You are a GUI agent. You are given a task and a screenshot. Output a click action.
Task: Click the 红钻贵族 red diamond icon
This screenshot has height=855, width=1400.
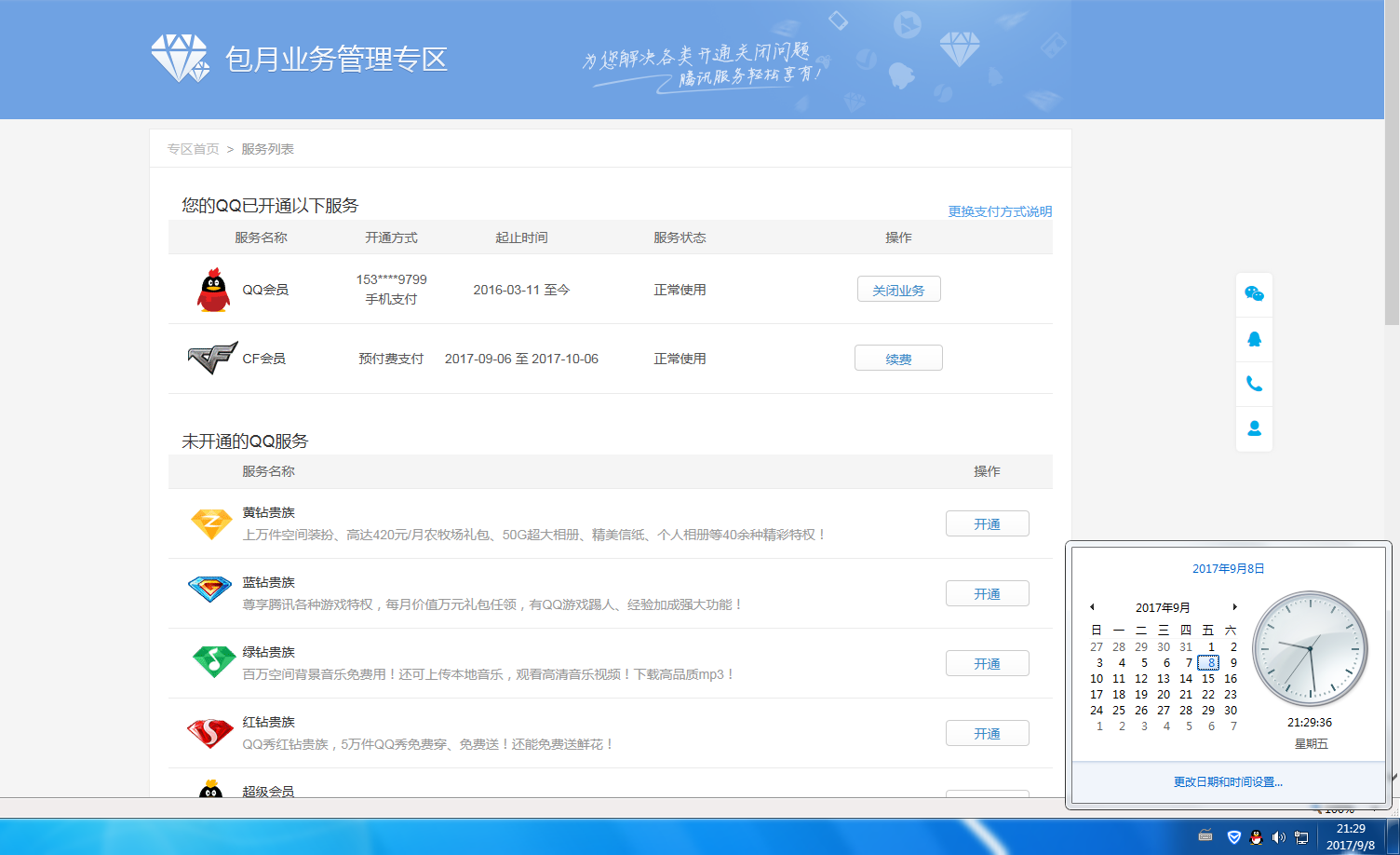point(210,733)
